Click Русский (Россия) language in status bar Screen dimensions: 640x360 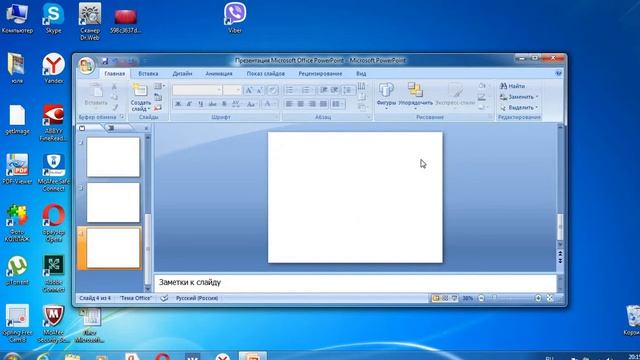pos(197,298)
